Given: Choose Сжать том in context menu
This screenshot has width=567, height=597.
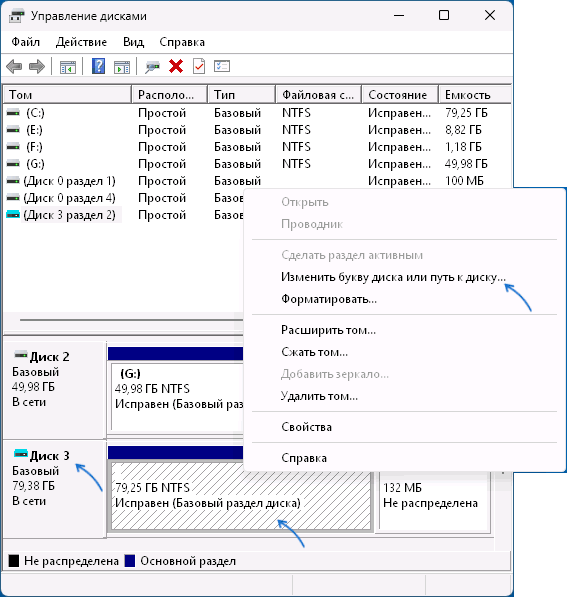Looking at the screenshot, I should point(315,352).
